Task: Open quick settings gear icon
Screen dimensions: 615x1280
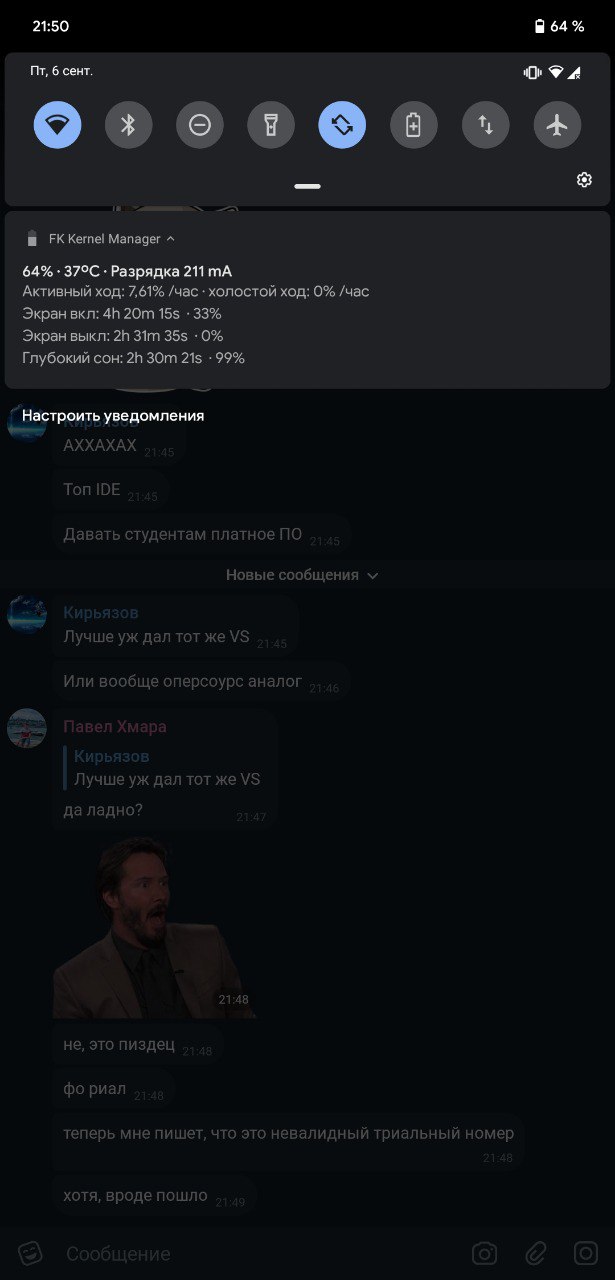Action: pos(584,180)
